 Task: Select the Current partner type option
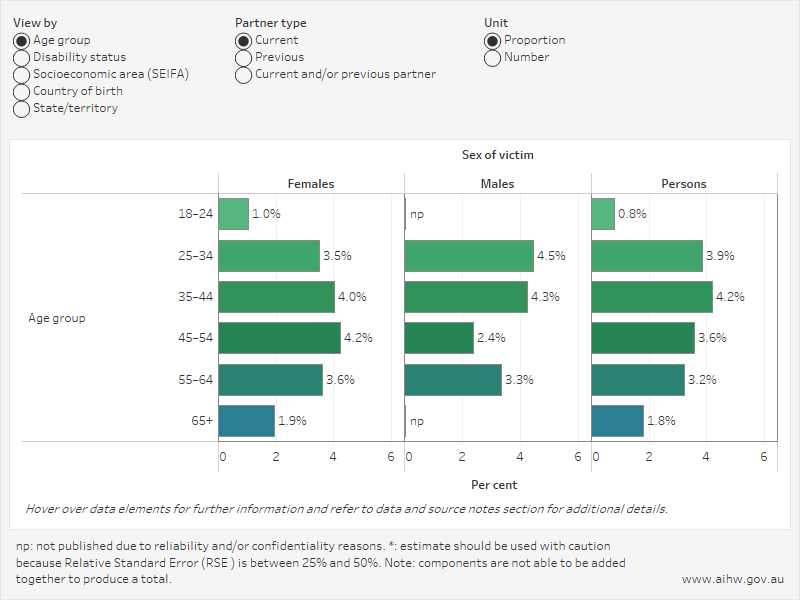tap(242, 39)
